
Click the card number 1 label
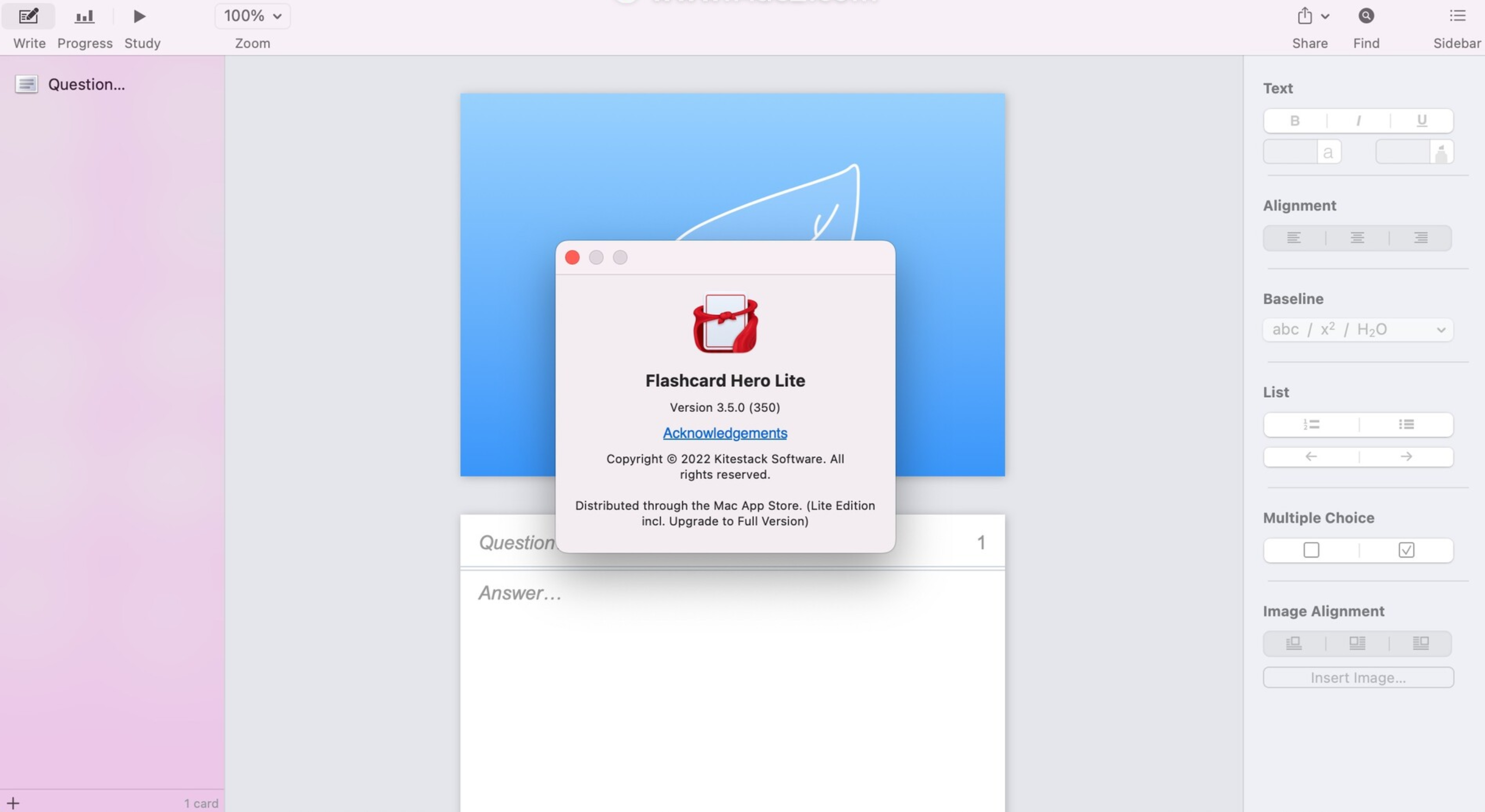(981, 543)
